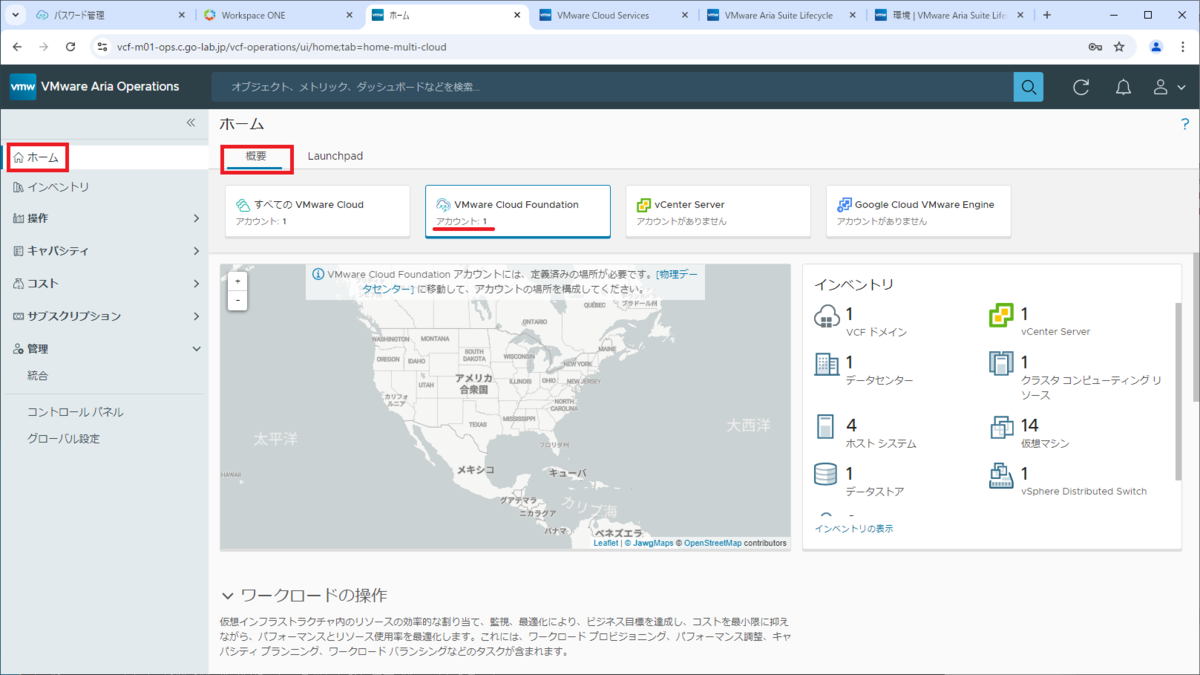
Task: Switch to the パスワード管理 browser tab
Action: (108, 15)
